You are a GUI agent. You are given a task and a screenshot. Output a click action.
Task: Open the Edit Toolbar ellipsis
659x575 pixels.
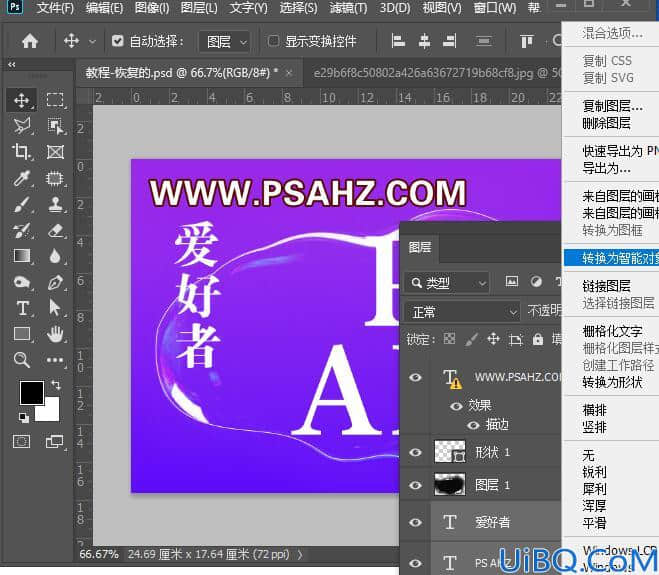coord(55,360)
